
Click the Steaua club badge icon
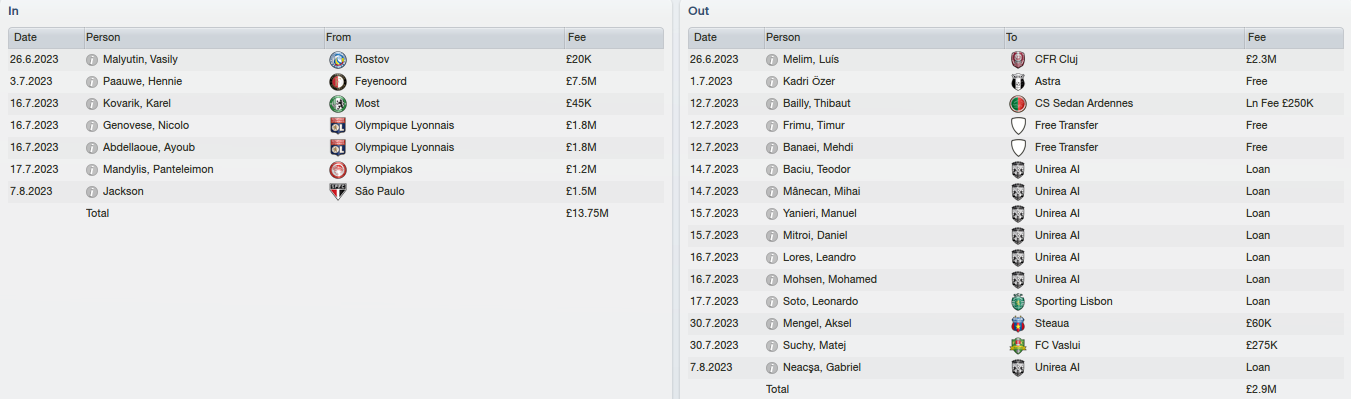[1018, 323]
